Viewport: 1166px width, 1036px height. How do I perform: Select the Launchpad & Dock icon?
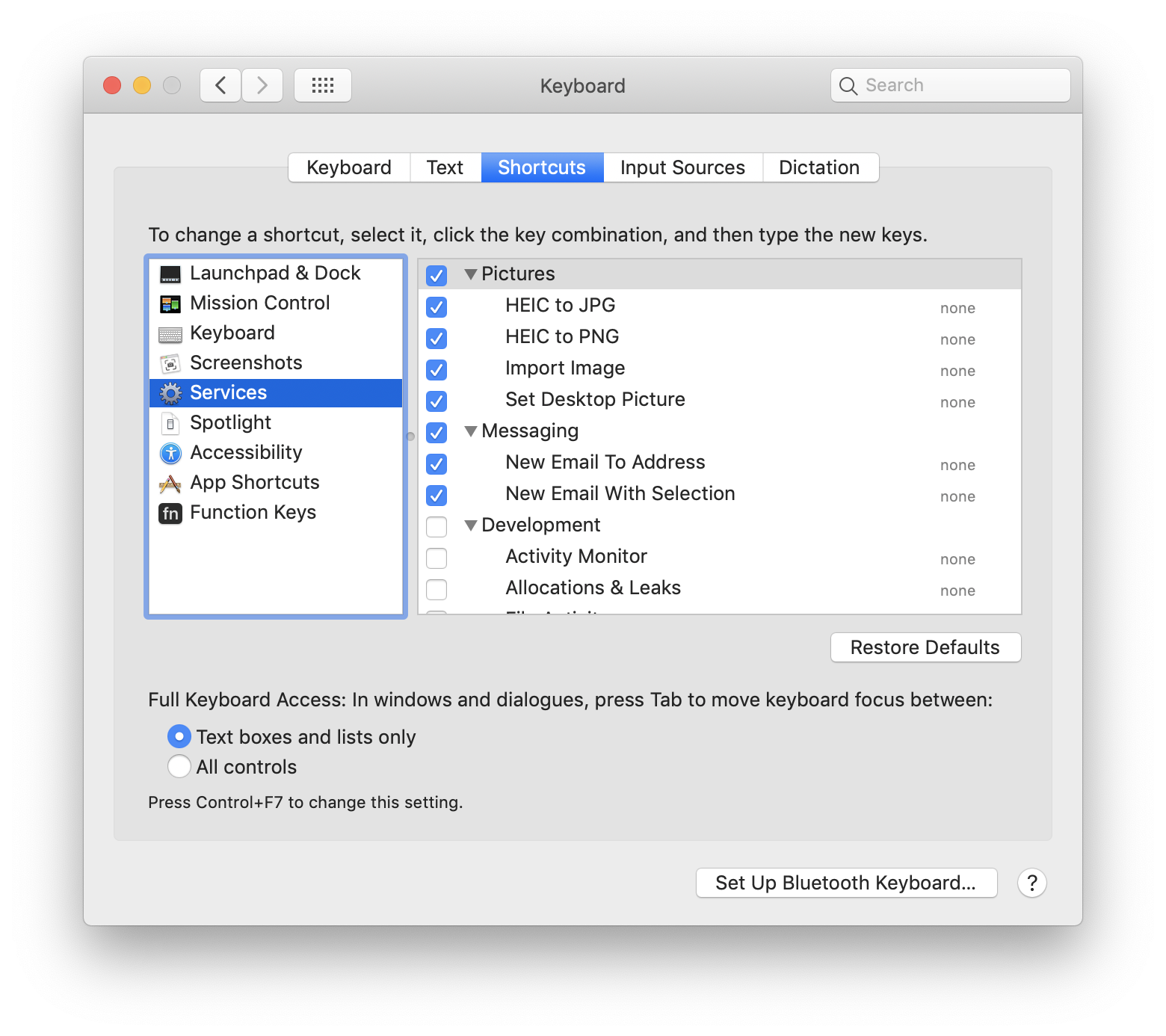tap(170, 274)
